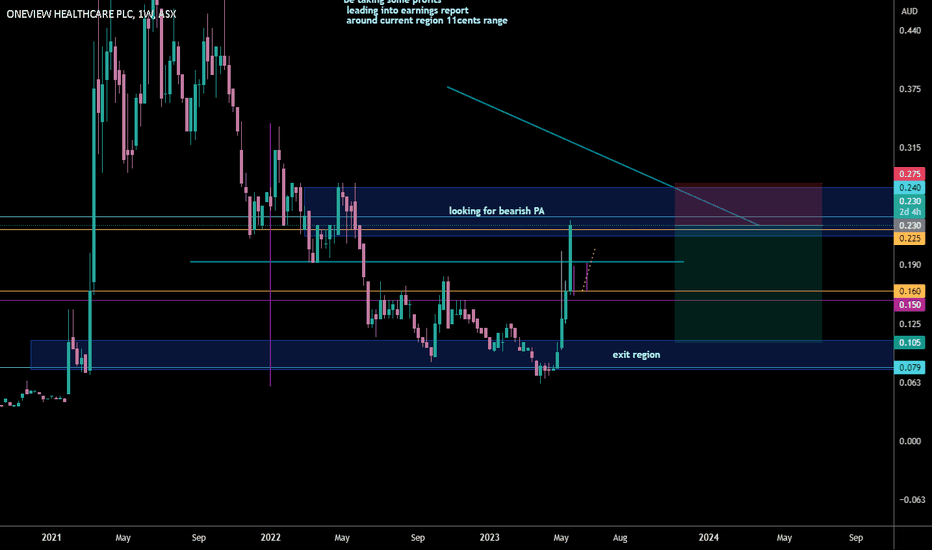
Task: Click the Aug label on time axis
Action: [620, 538]
